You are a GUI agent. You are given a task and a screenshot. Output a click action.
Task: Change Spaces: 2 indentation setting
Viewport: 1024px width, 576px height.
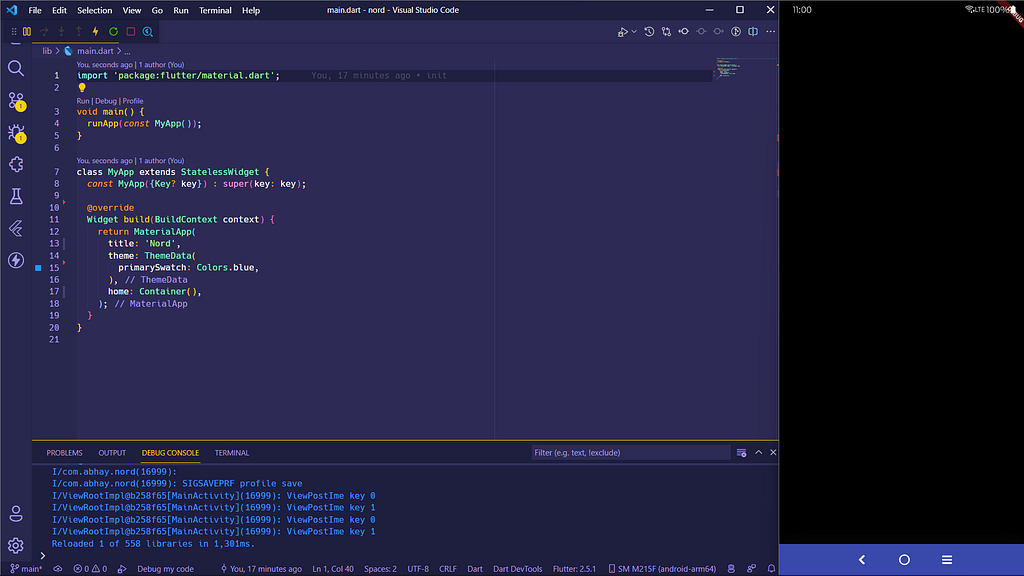[x=380, y=569]
